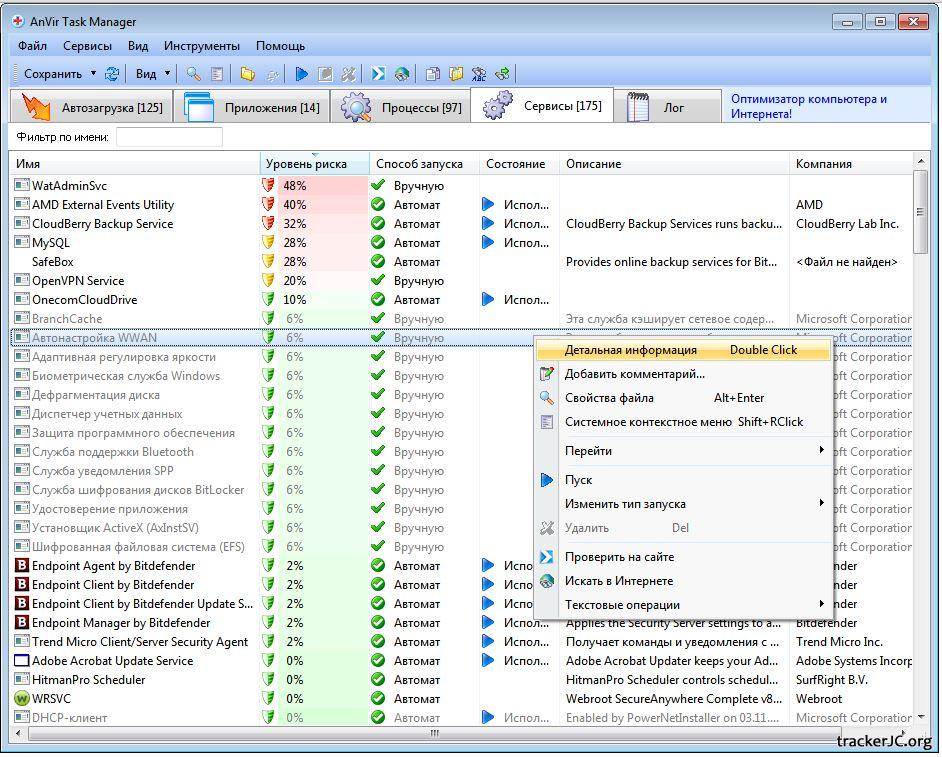Viewport: 942px width, 757px height.
Task: Click the check on site toolbar icon
Action: point(378,73)
